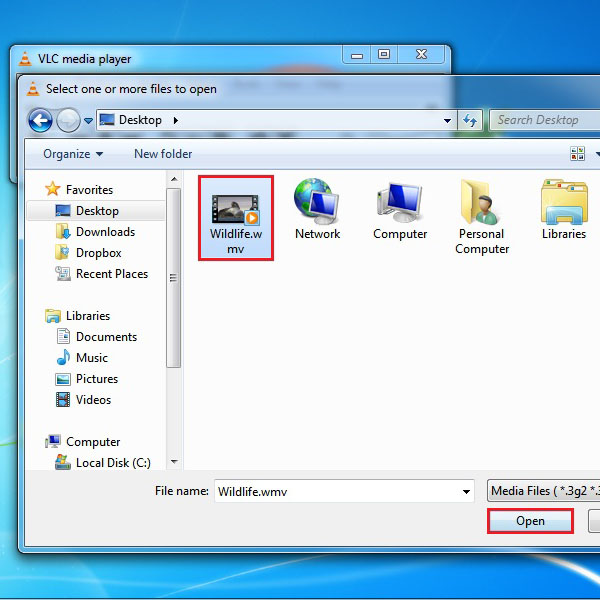This screenshot has width=600, height=600.
Task: Select the Libraries folder in file list
Action: [x=564, y=209]
